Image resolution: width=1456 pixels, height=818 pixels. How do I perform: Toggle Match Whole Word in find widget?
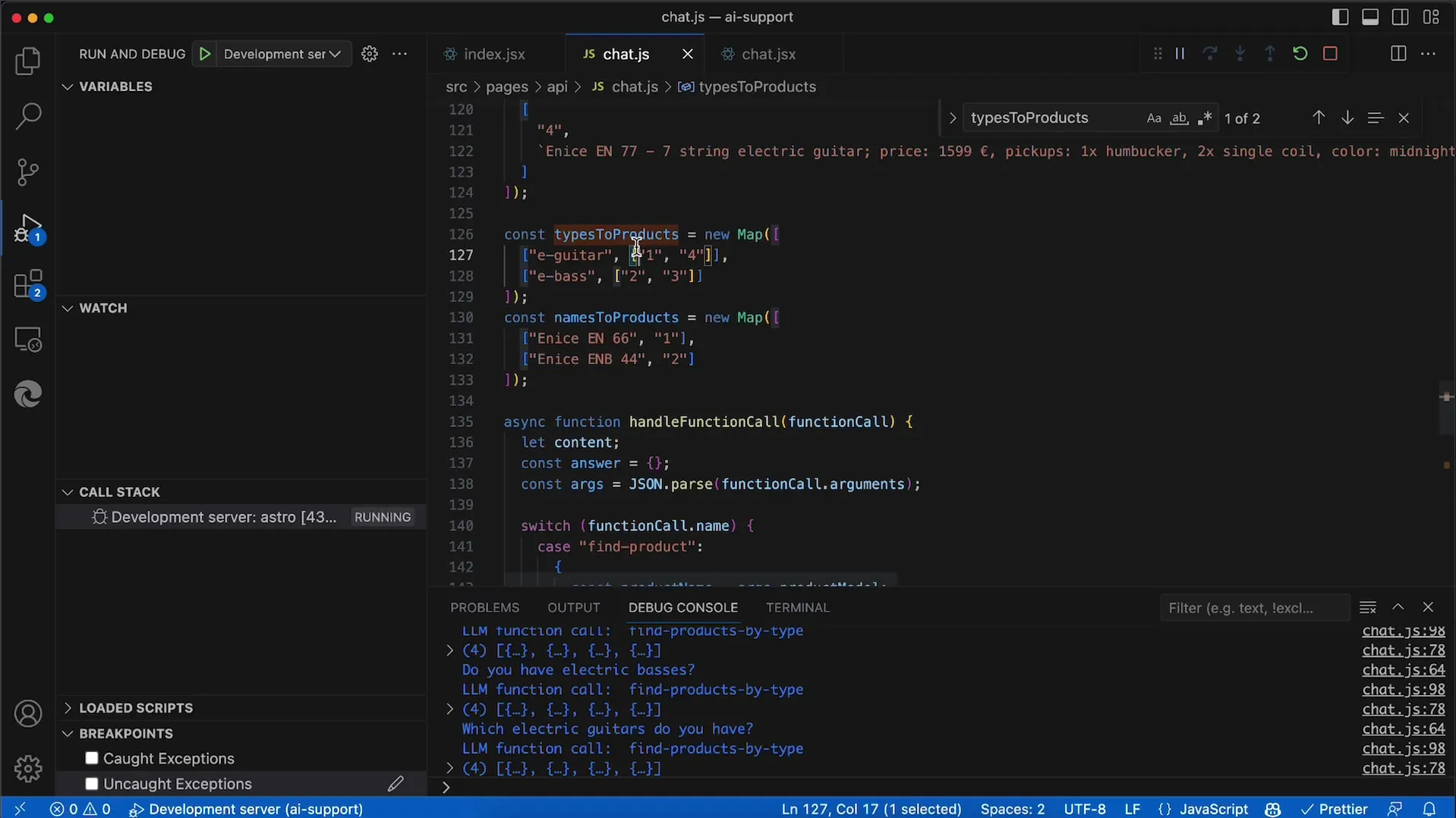coord(1179,118)
